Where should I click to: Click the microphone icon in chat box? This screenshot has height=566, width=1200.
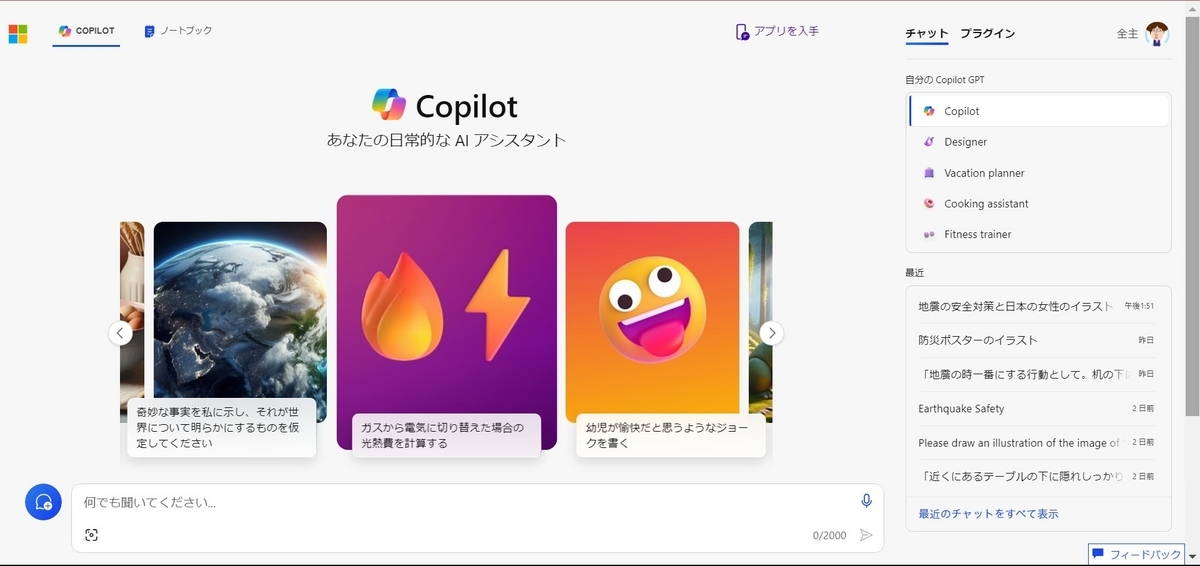point(866,501)
